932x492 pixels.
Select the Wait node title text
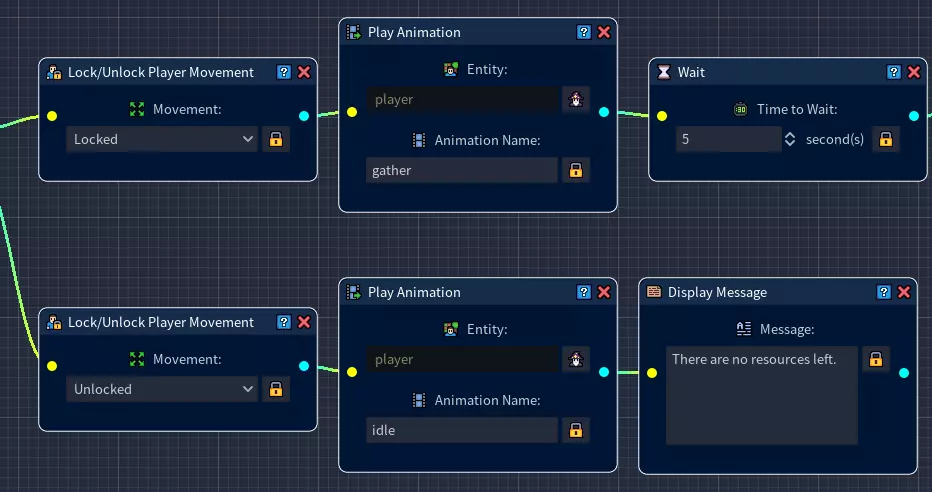coord(691,72)
